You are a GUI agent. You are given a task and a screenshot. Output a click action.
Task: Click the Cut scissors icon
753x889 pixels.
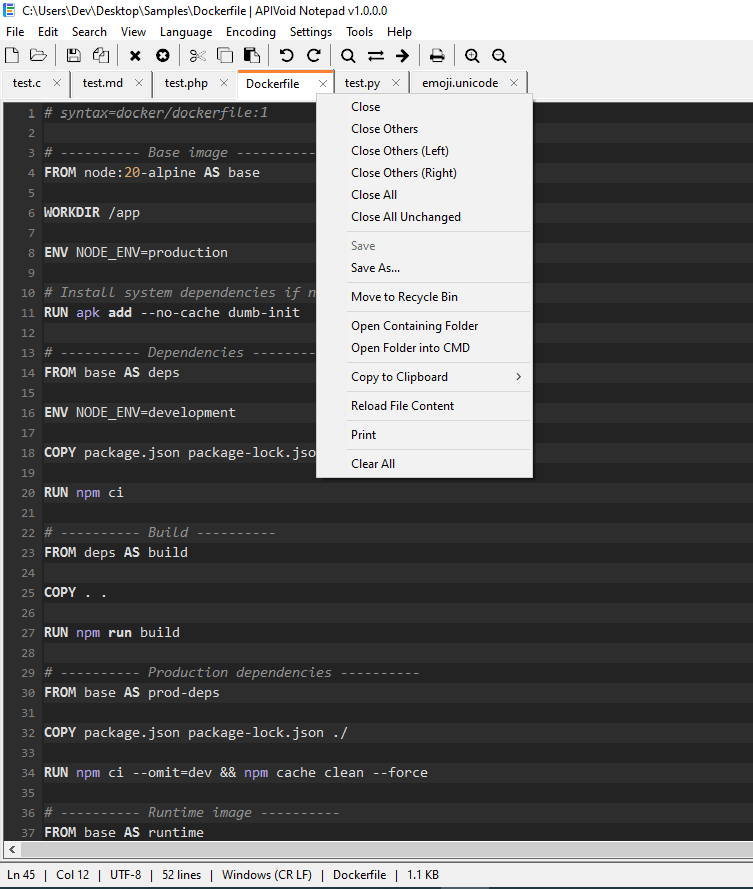pos(197,55)
